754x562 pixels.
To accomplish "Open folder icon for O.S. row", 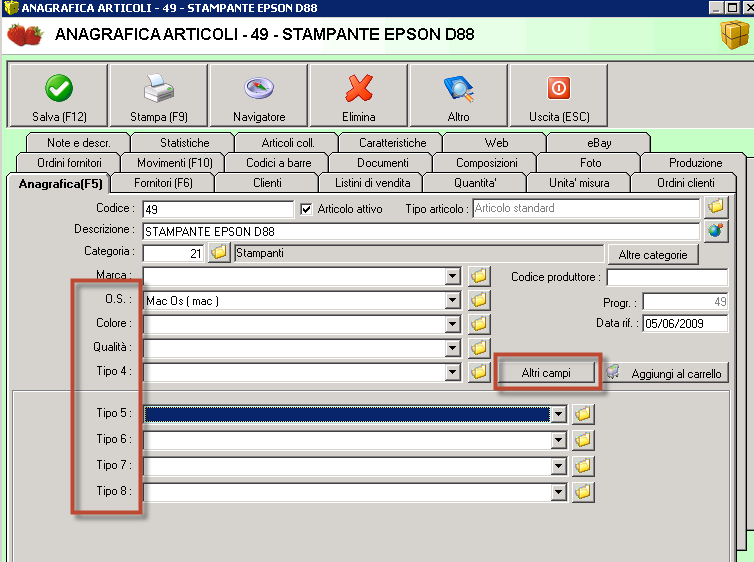I will 479,300.
